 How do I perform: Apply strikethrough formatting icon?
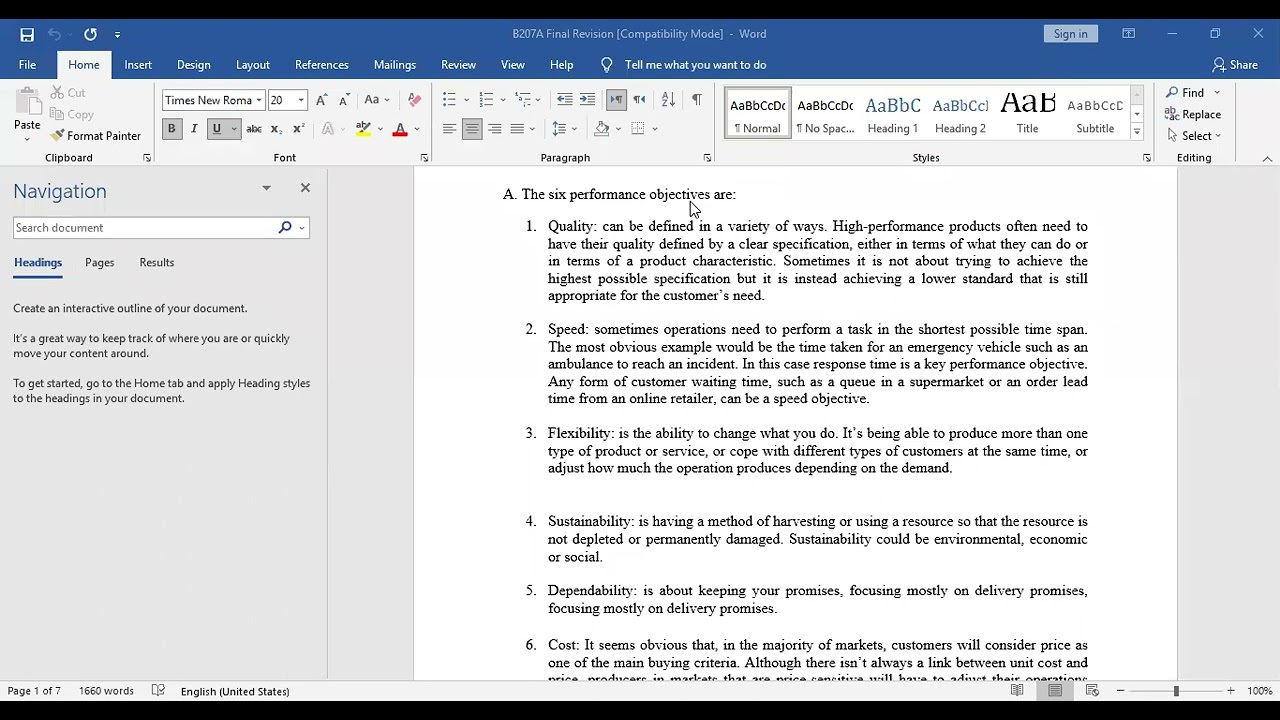pos(254,129)
